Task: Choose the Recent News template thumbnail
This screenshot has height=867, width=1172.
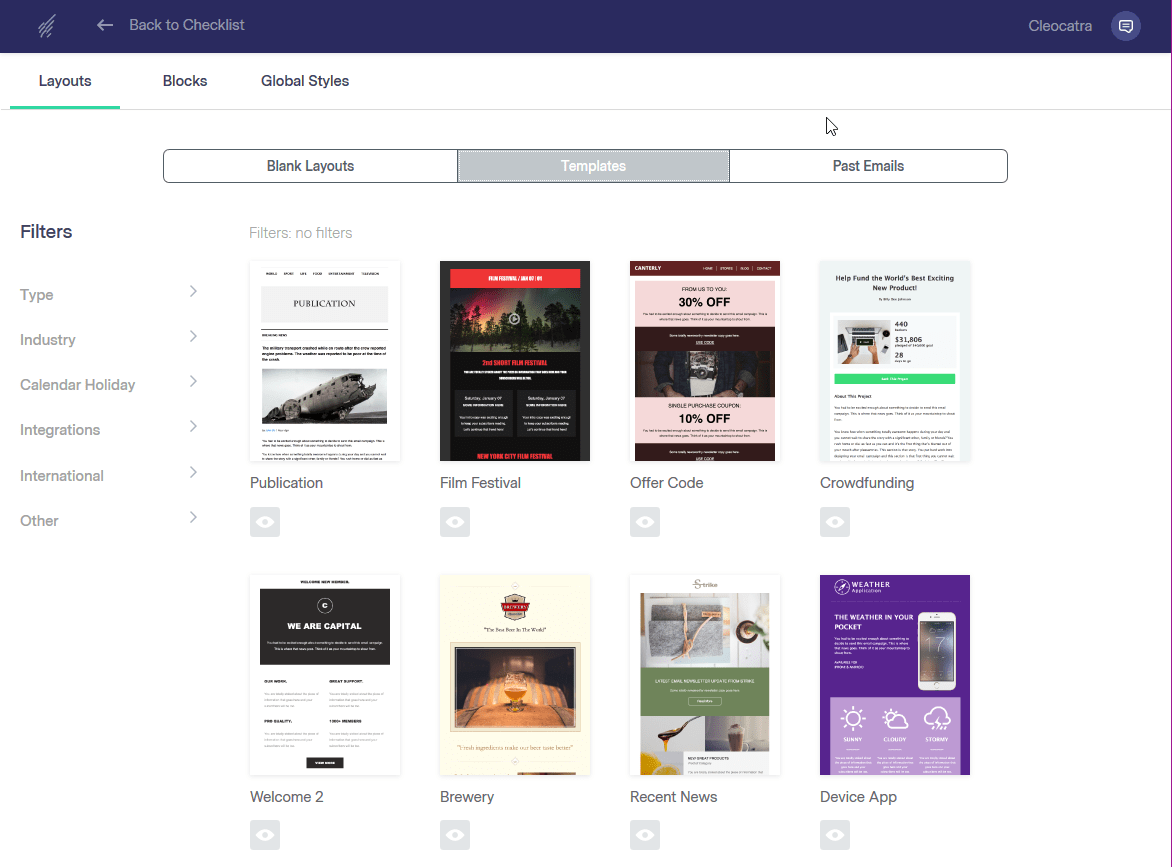Action: pyautogui.click(x=705, y=675)
